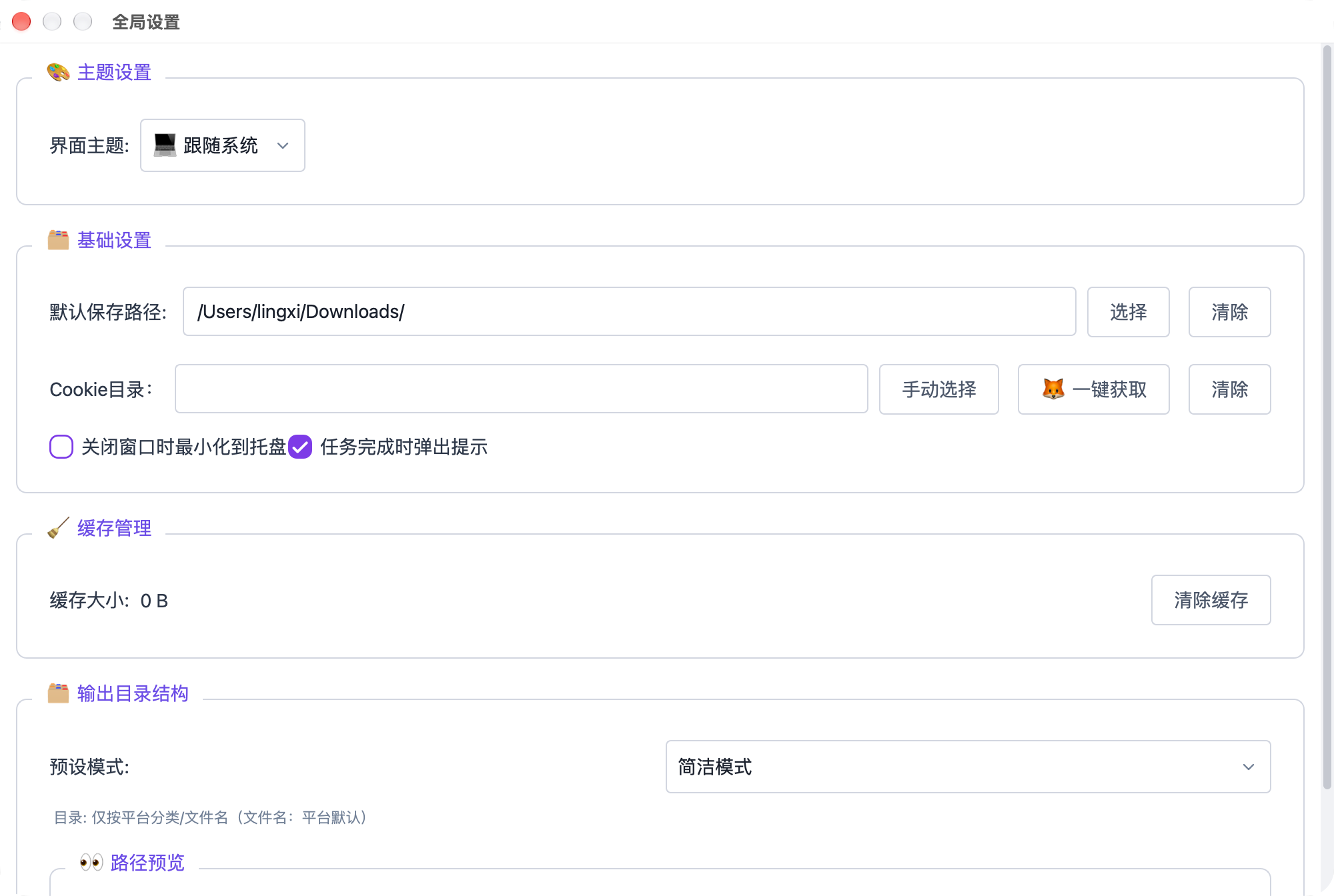Click the 基础设置 section title
The image size is (1334, 896).
tap(114, 240)
